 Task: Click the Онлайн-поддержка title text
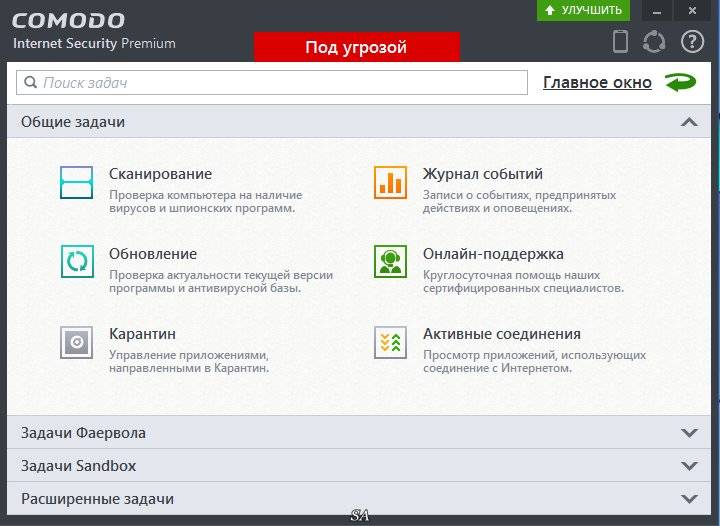493,254
